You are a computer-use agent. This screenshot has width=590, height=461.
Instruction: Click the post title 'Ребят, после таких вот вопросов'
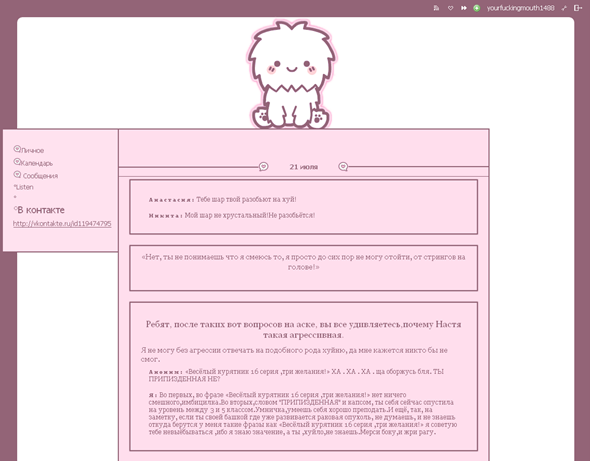[303, 329]
